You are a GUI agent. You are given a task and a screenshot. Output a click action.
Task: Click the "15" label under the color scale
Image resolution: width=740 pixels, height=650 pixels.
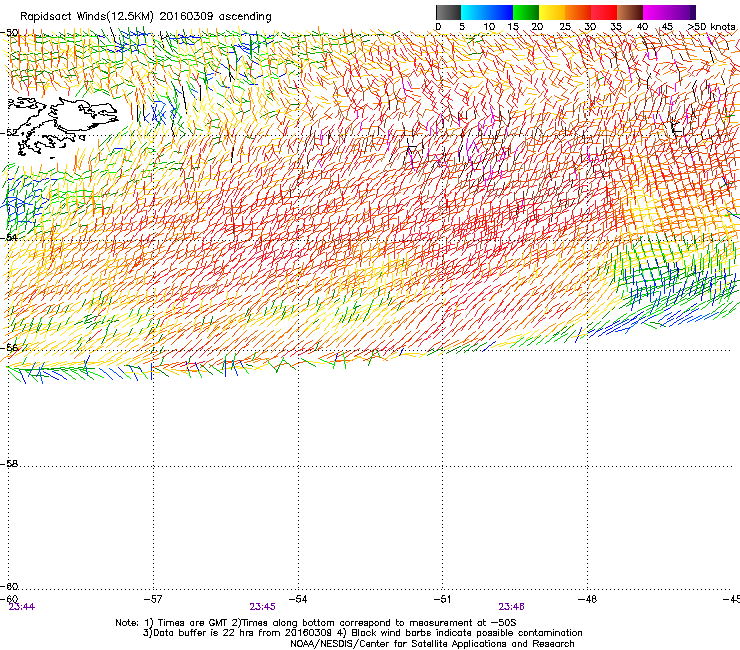click(513, 27)
